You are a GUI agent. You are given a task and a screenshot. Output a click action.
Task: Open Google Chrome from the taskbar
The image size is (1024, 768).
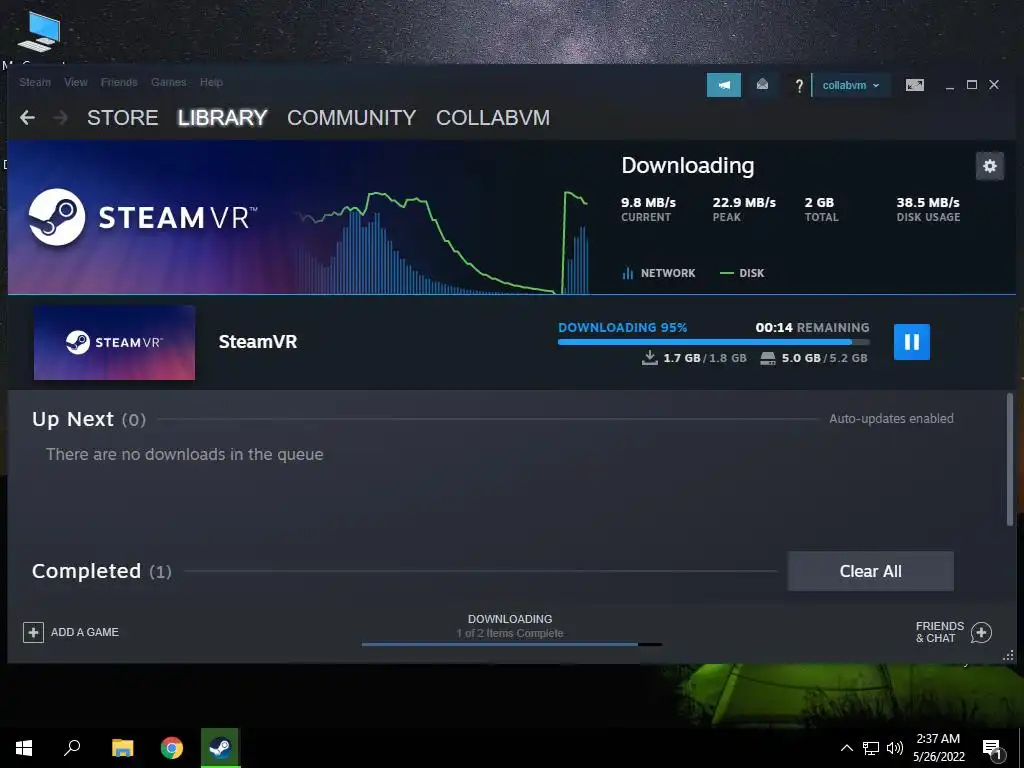point(172,748)
